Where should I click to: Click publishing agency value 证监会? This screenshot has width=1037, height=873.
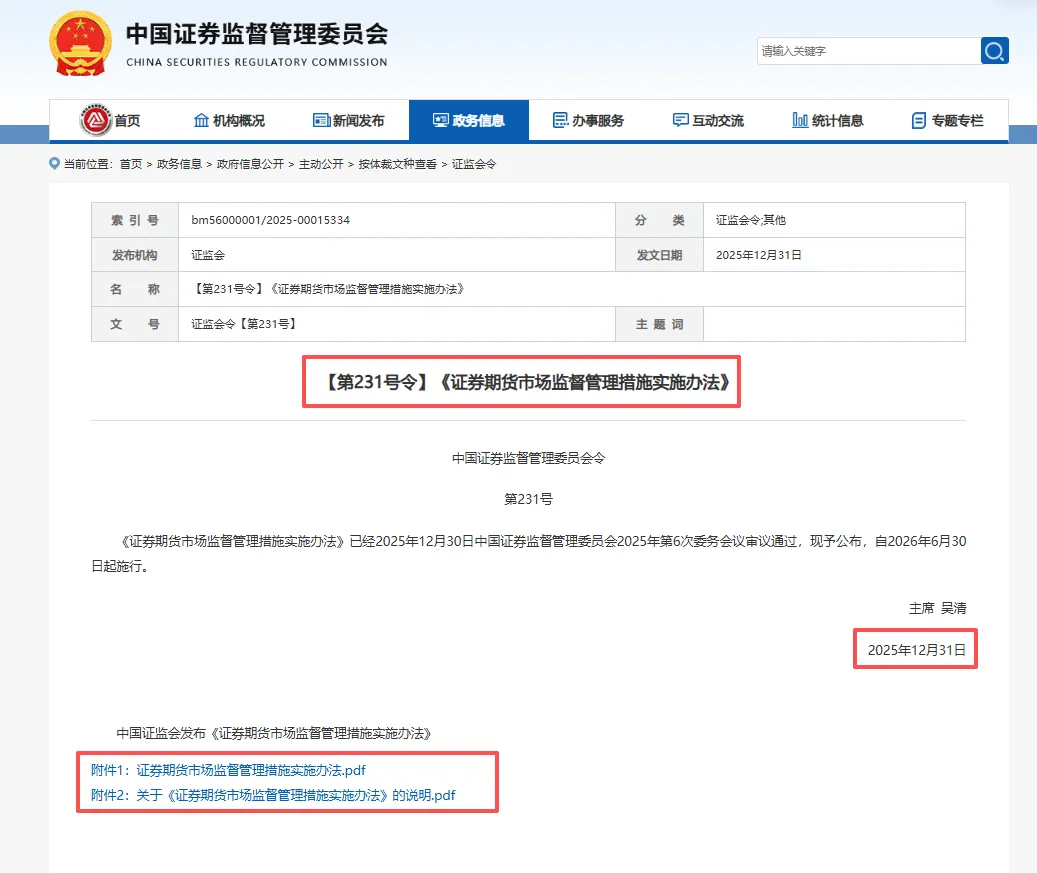point(208,255)
